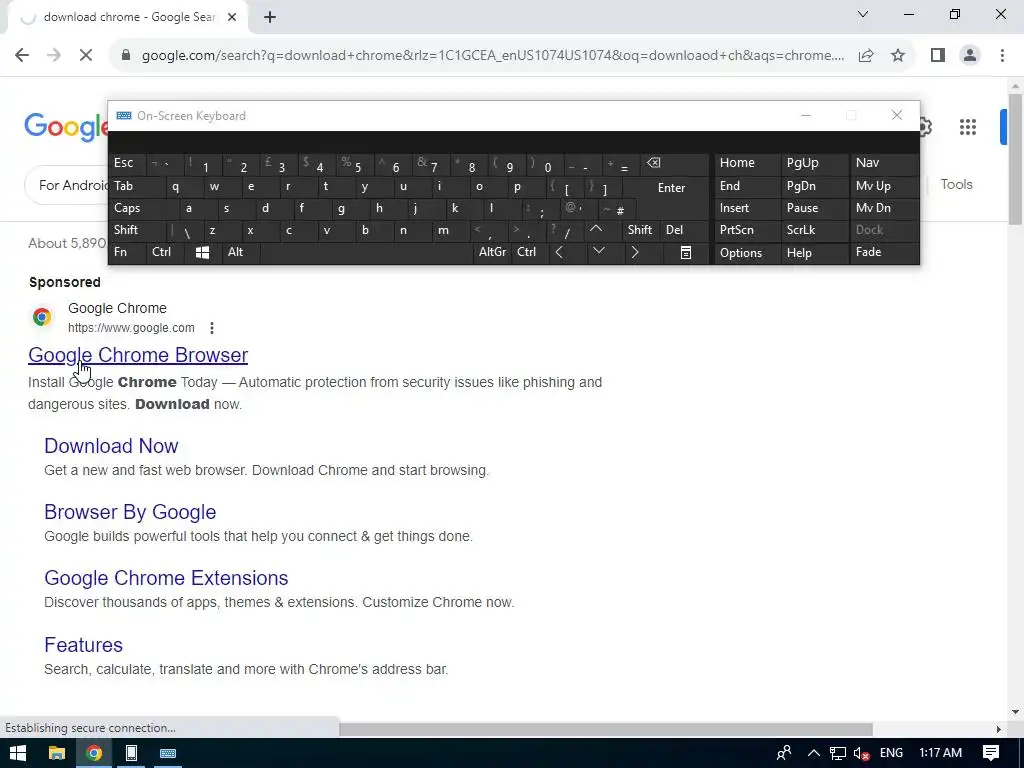Image resolution: width=1024 pixels, height=768 pixels.
Task: Click the vertical scrollbar thumb
Action: click(1015, 159)
